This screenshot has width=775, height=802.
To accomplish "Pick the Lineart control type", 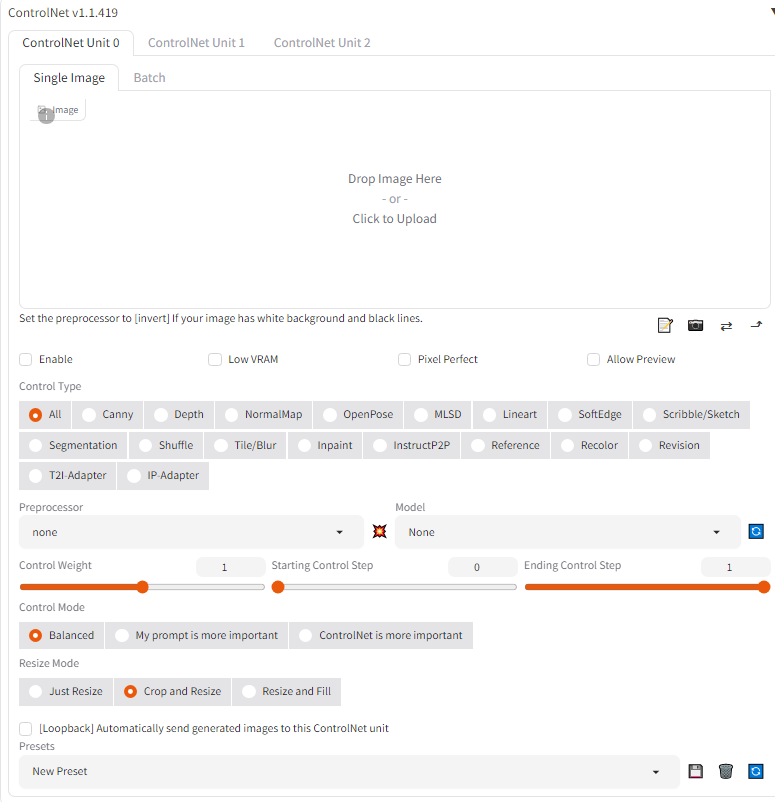I will coord(510,415).
